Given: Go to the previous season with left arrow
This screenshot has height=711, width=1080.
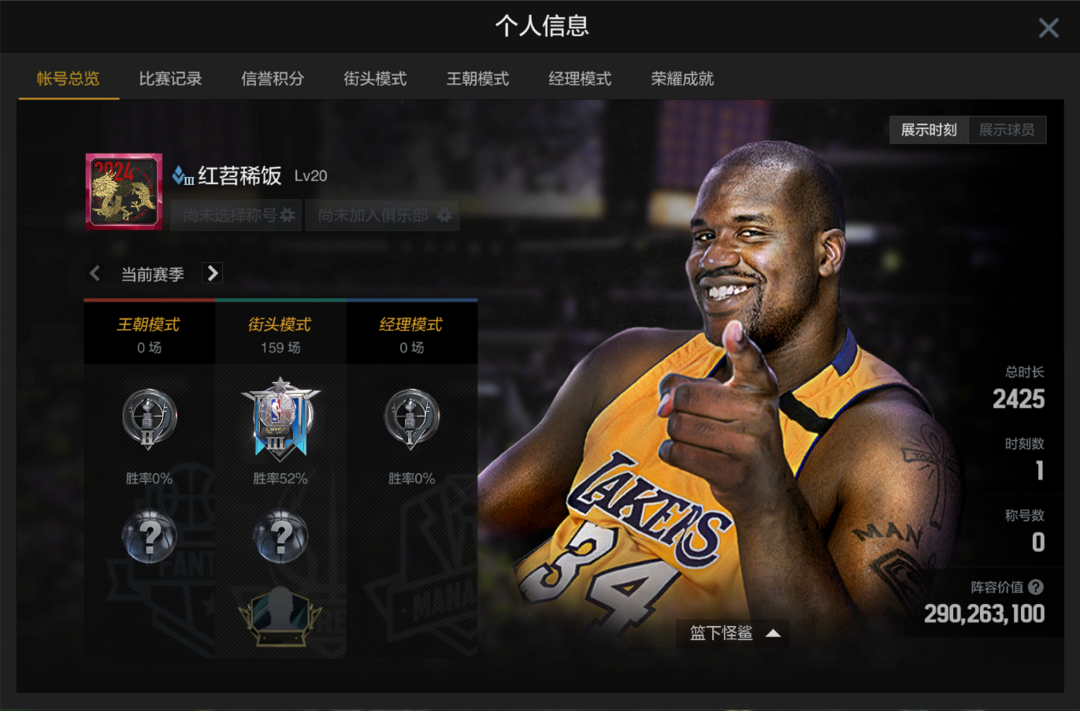Looking at the screenshot, I should tap(95, 274).
